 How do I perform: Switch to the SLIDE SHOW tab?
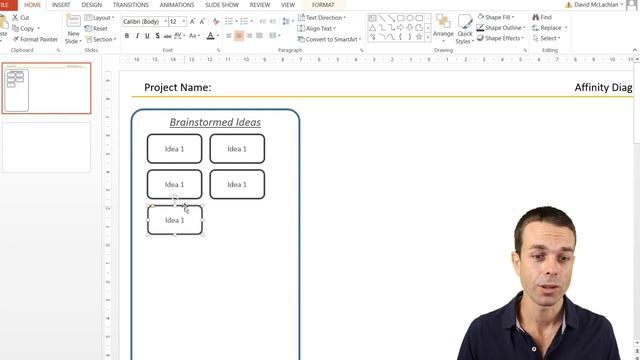point(222,5)
